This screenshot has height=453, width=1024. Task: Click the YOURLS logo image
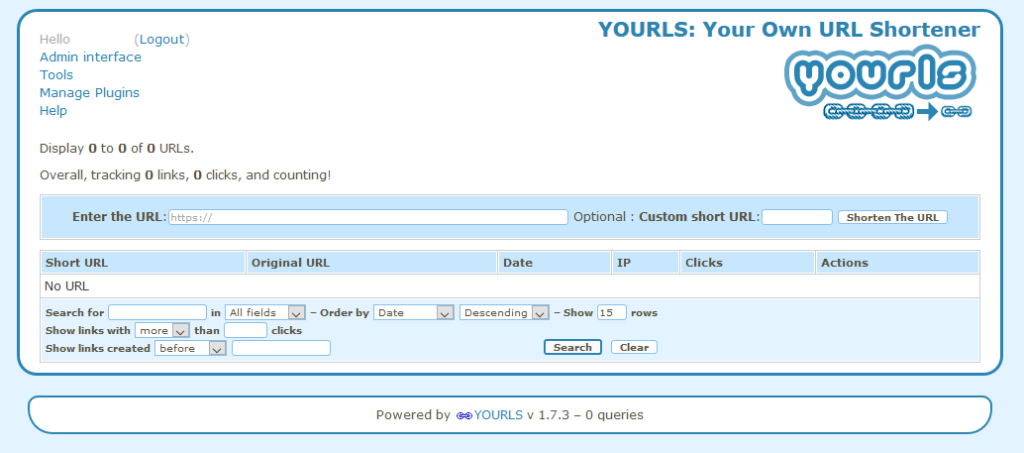tap(879, 84)
